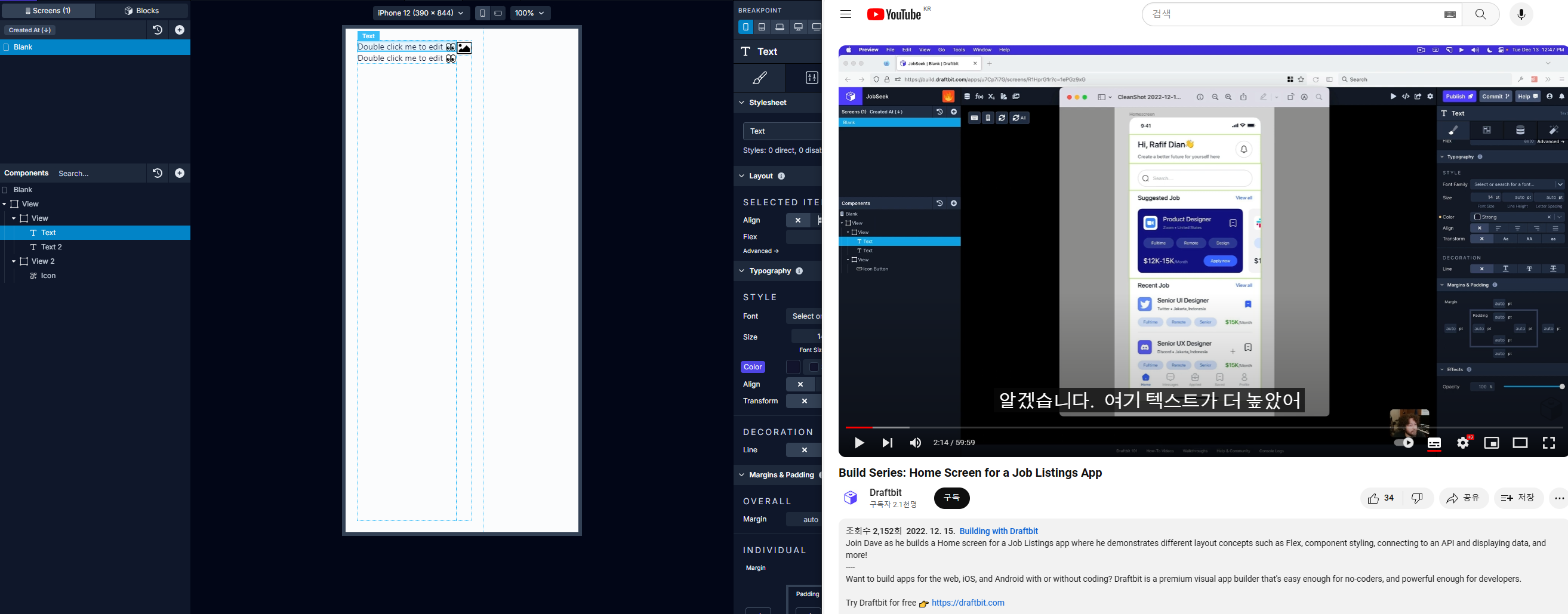
Task: Open the paintbrush styles tab
Action: [760, 78]
